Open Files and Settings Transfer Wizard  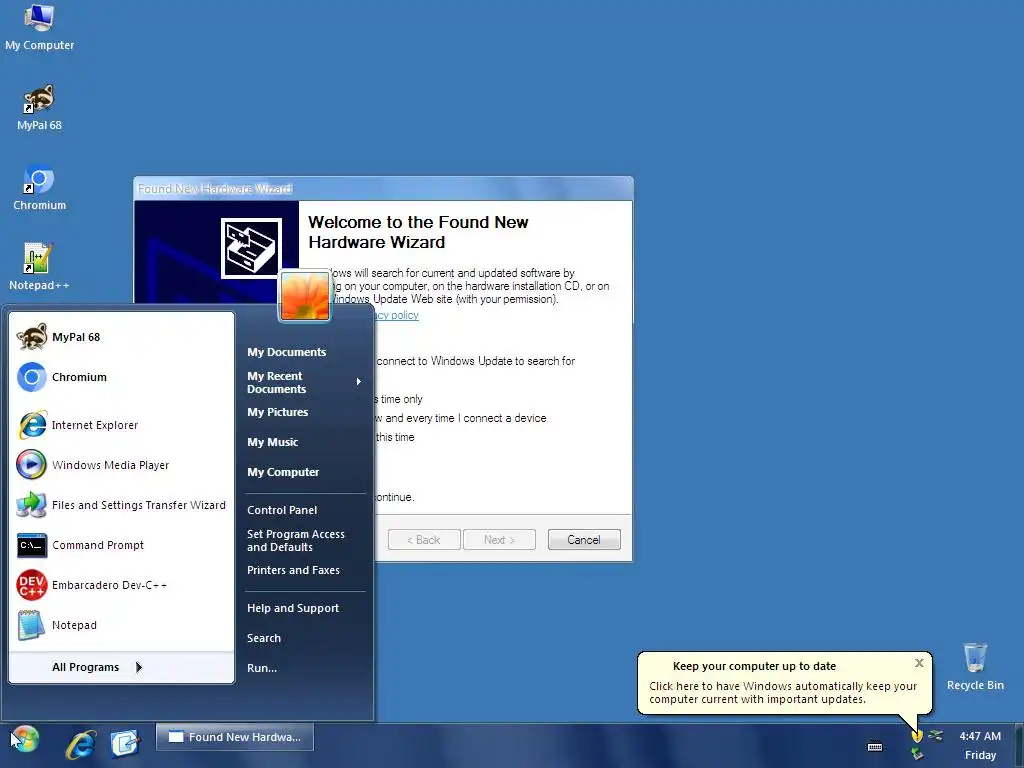121,505
